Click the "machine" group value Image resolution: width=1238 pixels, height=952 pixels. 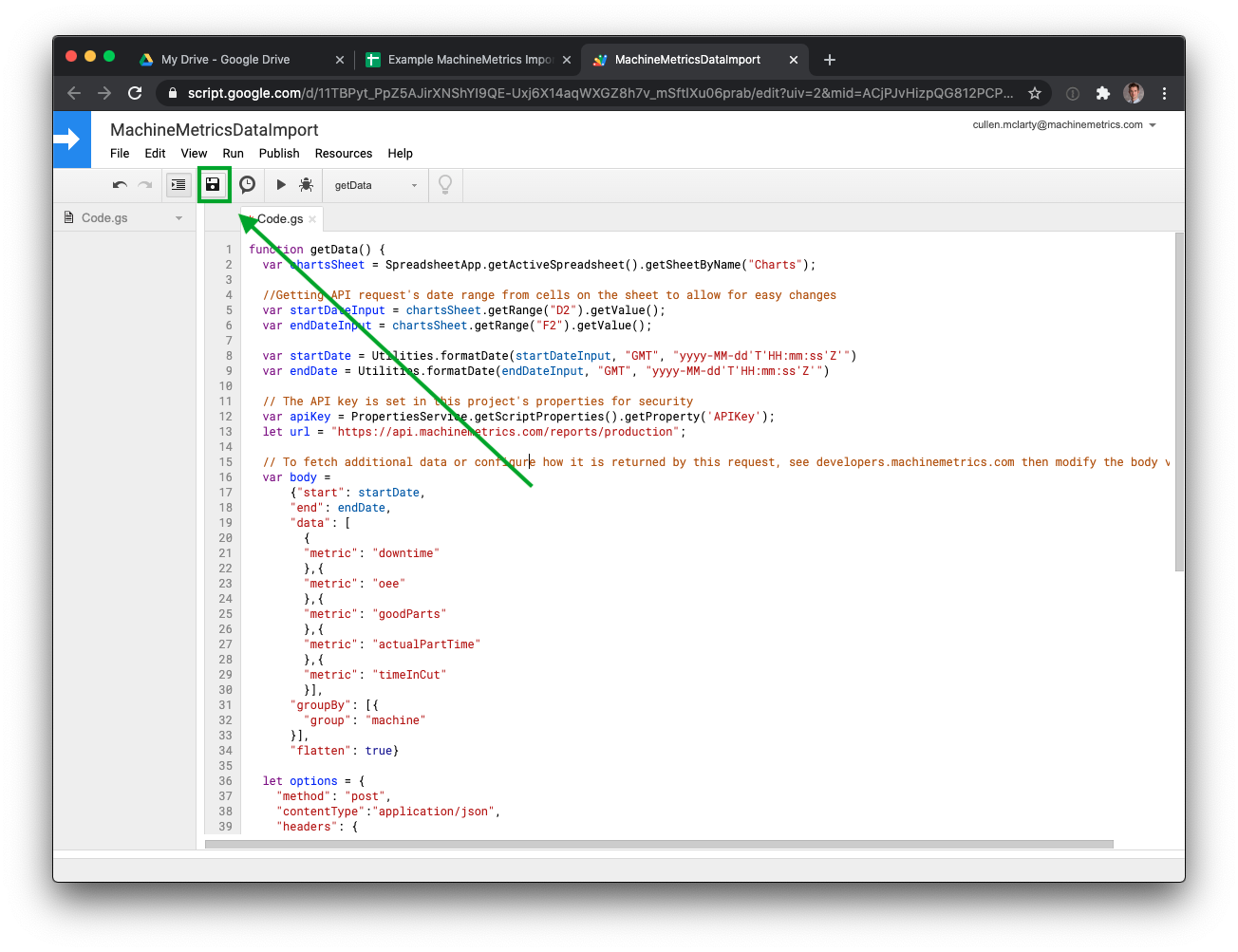pyautogui.click(x=395, y=720)
